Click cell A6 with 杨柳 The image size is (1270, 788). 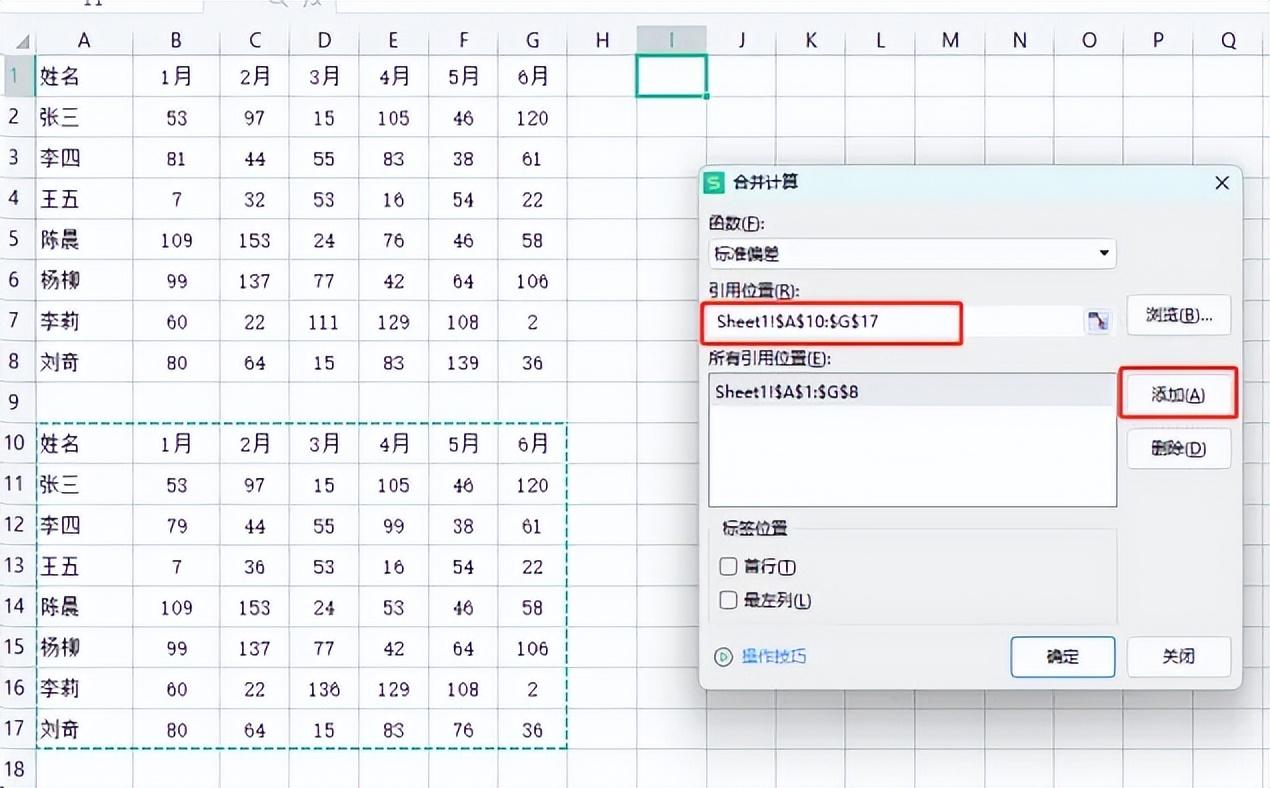pos(84,280)
